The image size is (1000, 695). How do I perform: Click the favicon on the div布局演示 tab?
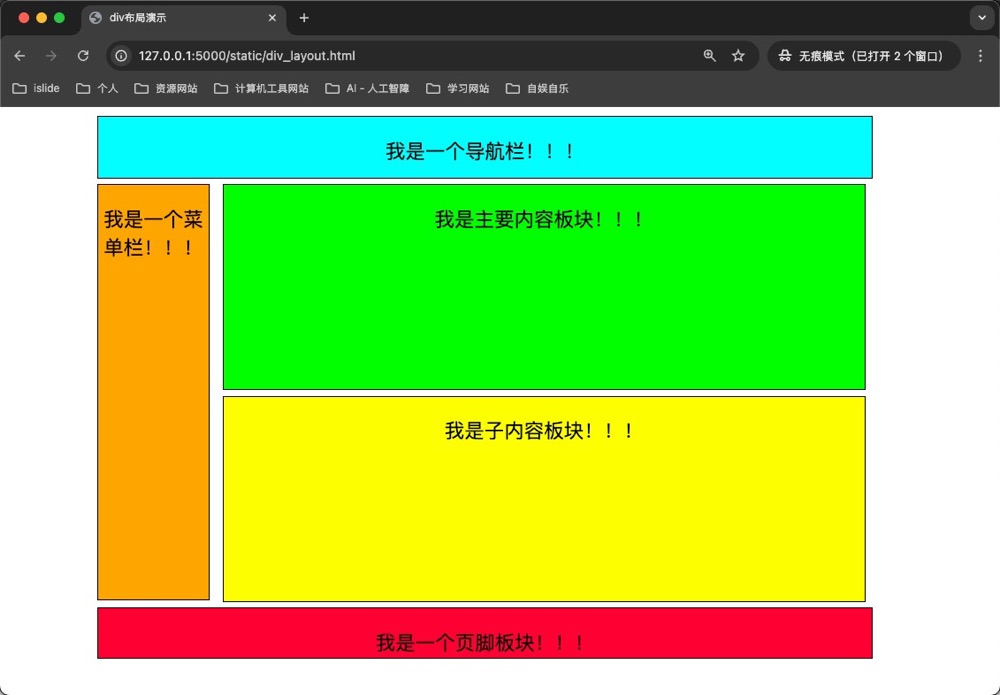94,17
